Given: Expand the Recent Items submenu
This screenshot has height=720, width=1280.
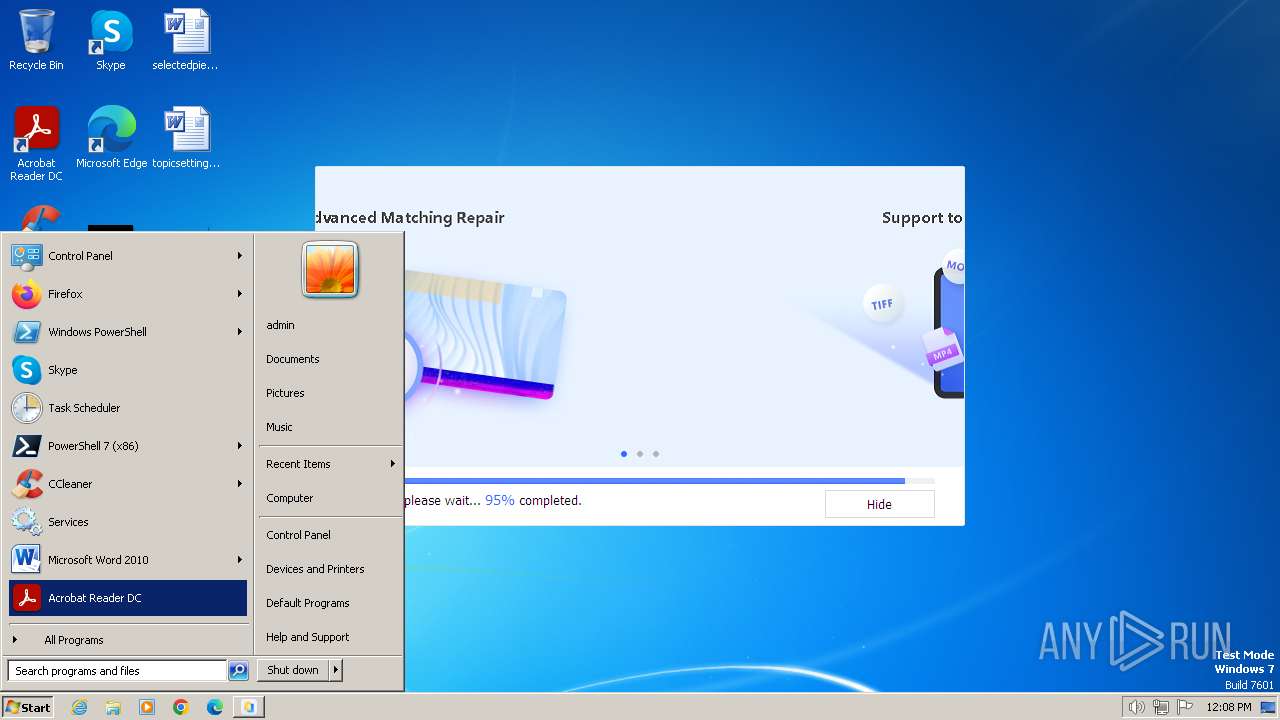Looking at the screenshot, I should [x=329, y=464].
